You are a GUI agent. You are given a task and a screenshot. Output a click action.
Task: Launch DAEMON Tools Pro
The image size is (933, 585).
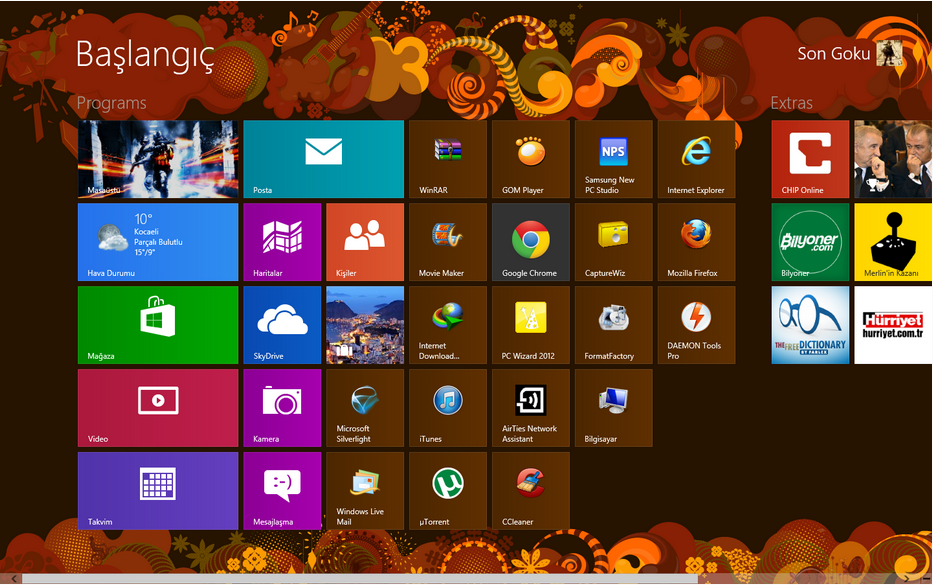(x=696, y=325)
